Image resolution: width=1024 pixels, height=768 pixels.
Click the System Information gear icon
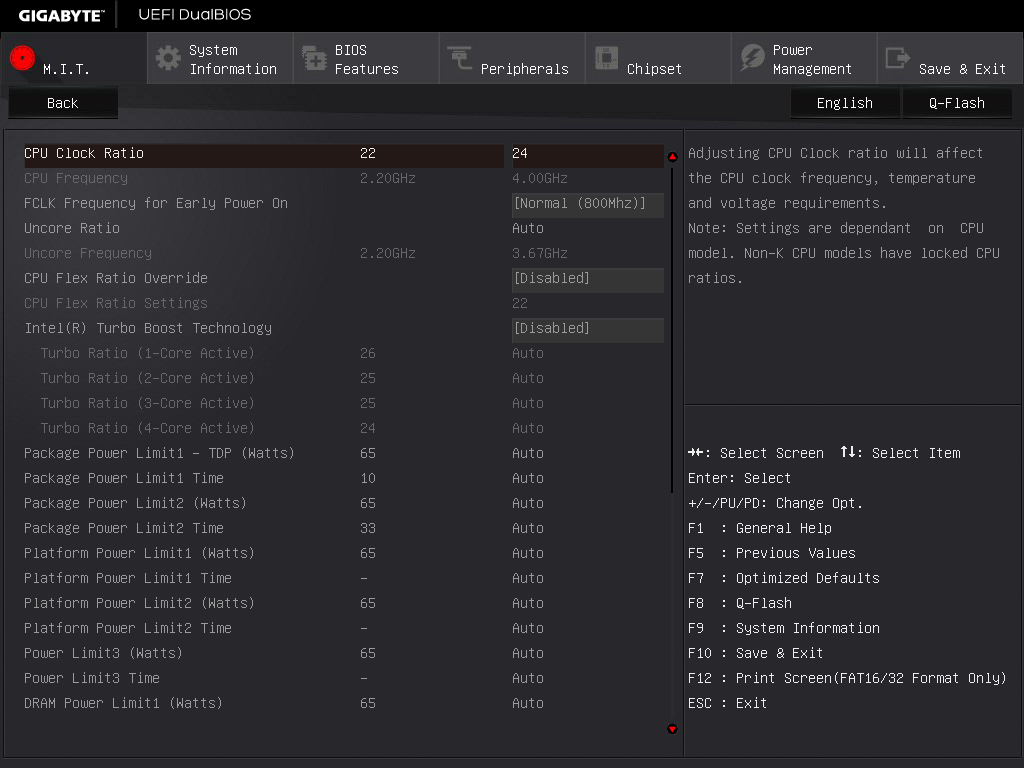[x=168, y=58]
